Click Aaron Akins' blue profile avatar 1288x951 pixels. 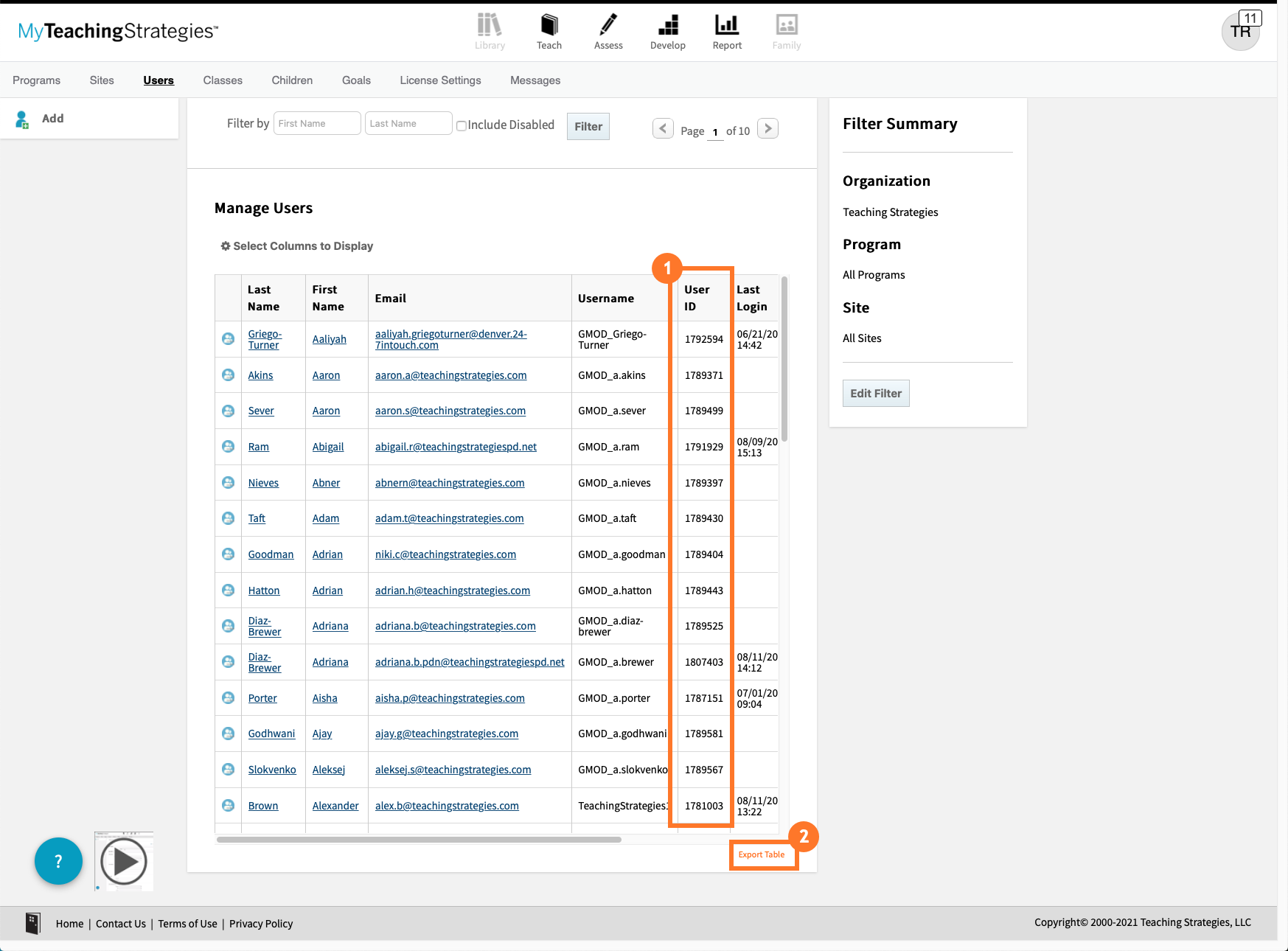pos(228,375)
